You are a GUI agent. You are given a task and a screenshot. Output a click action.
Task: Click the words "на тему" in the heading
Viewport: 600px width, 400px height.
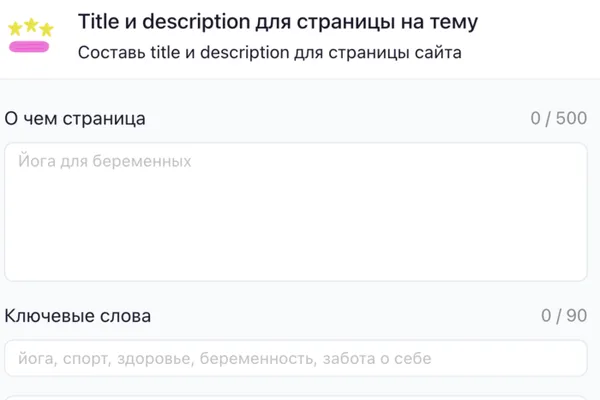coord(444,21)
